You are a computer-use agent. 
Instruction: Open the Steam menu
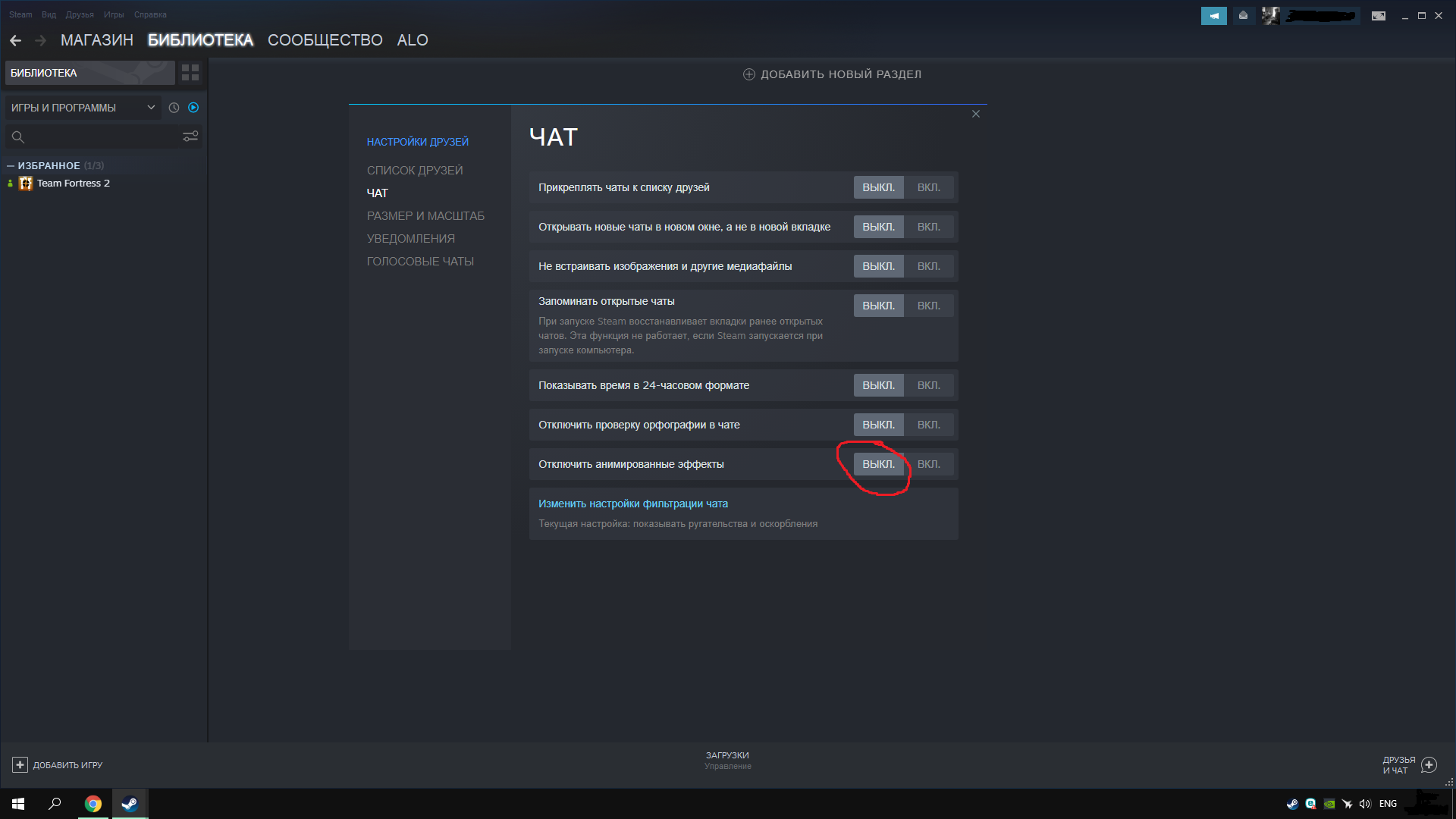[20, 14]
